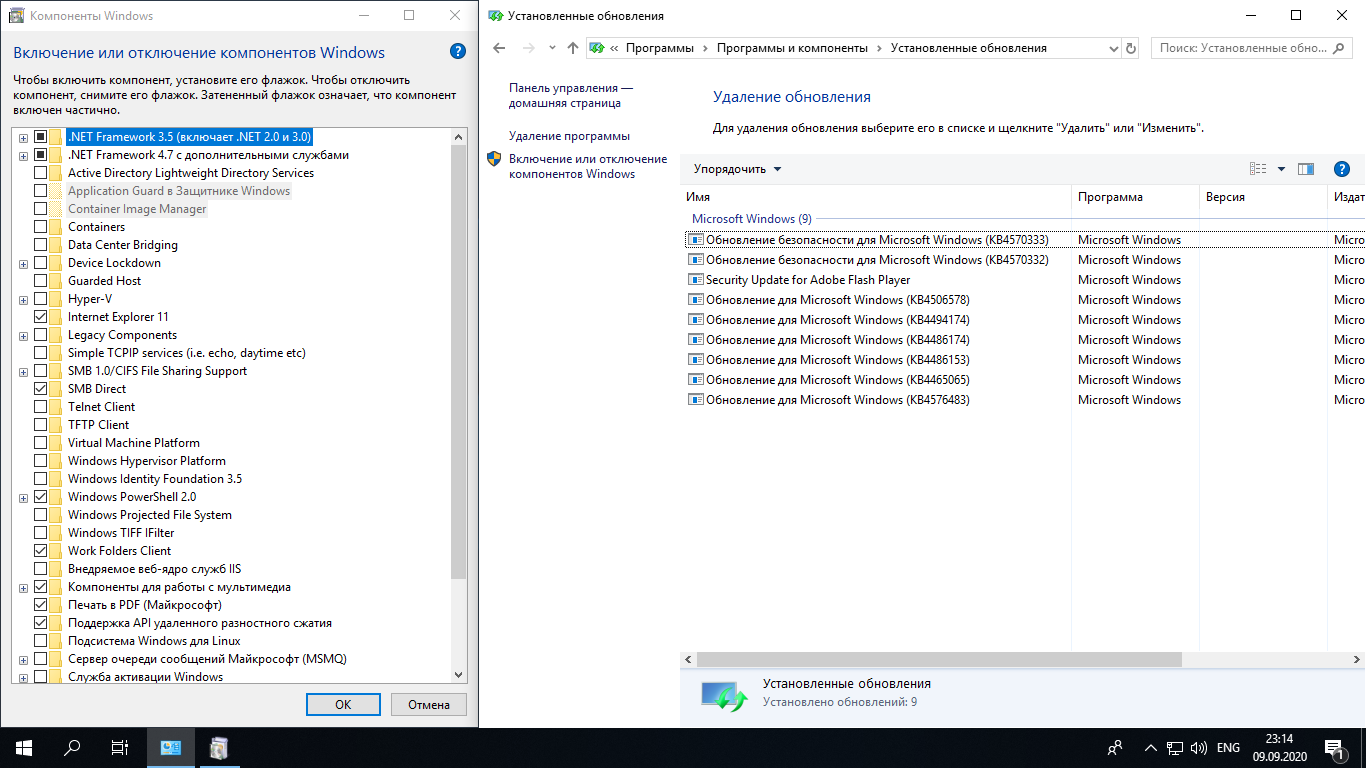Uncheck SMB Direct

tap(41, 389)
